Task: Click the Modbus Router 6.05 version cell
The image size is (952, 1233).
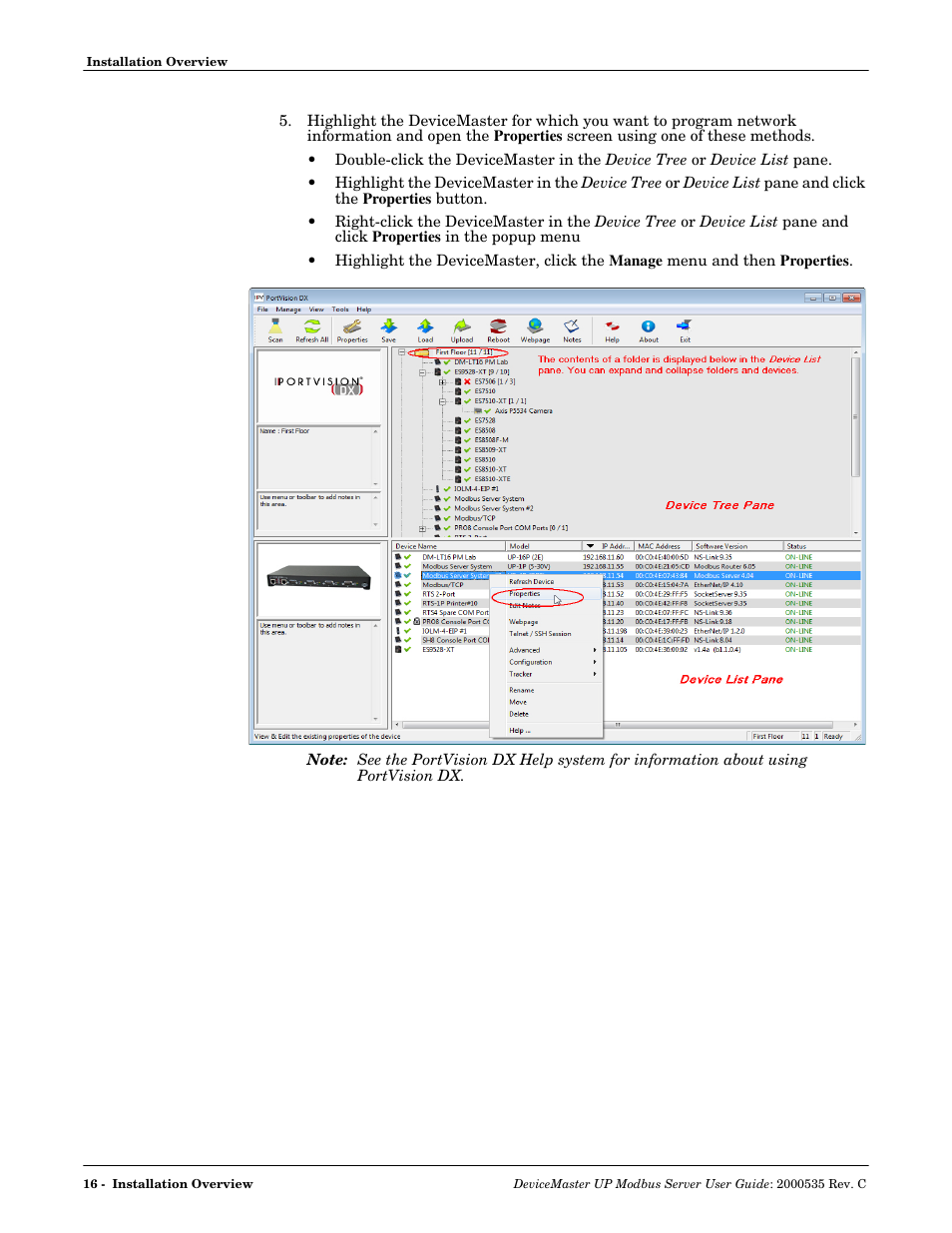Action: pyautogui.click(x=725, y=566)
